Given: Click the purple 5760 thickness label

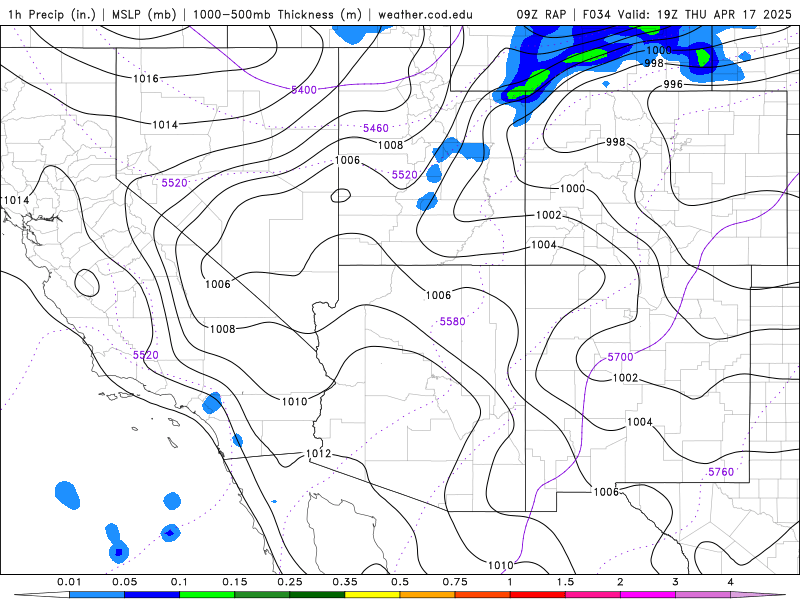Looking at the screenshot, I should (721, 472).
